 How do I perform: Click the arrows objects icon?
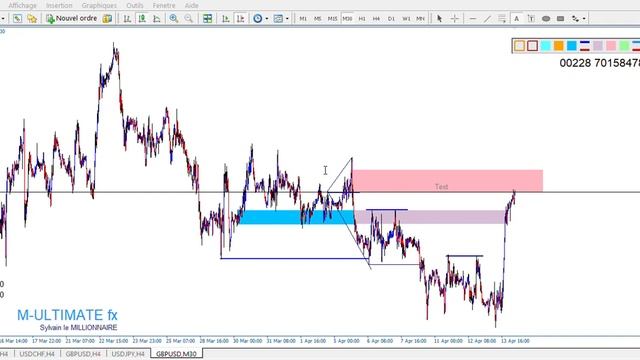click(575, 18)
